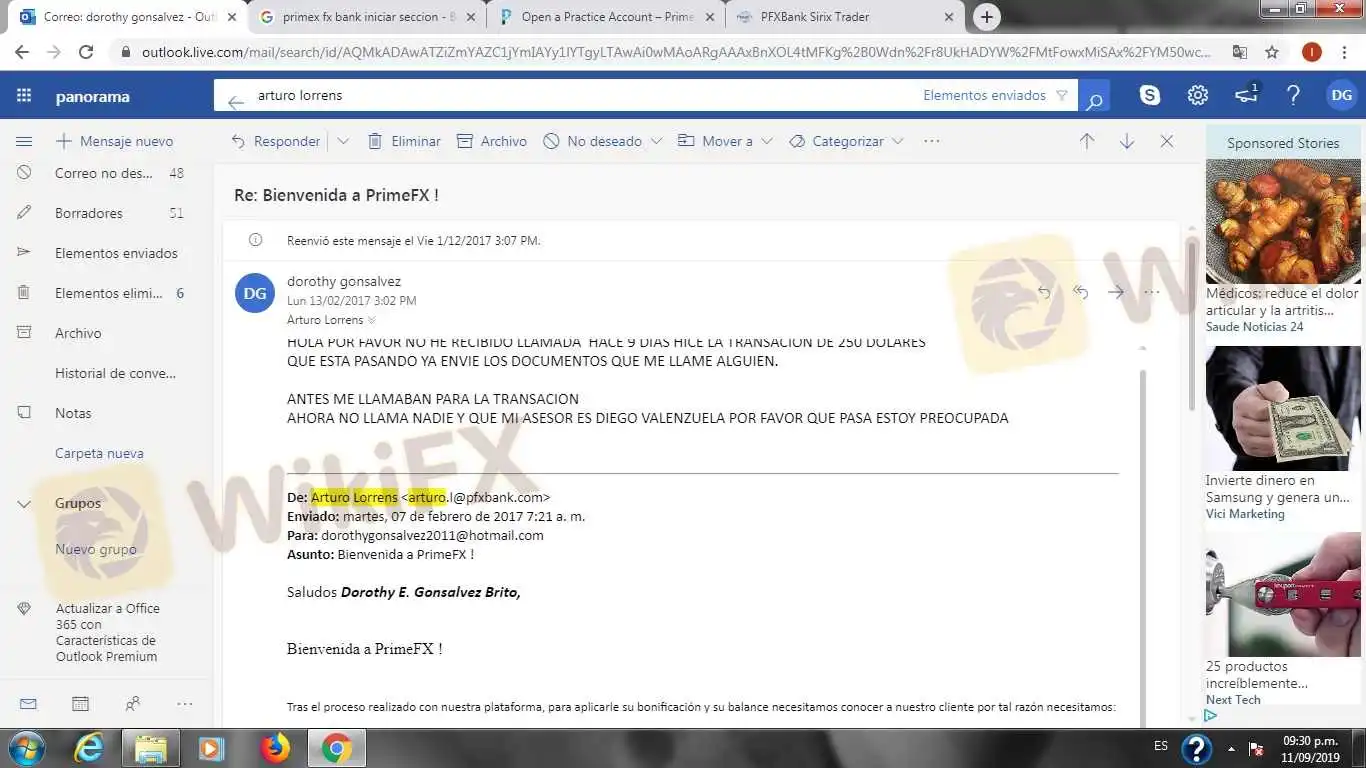Click the Translate page icon in the address bar
Image resolution: width=1366 pixels, height=768 pixels.
tap(1240, 52)
